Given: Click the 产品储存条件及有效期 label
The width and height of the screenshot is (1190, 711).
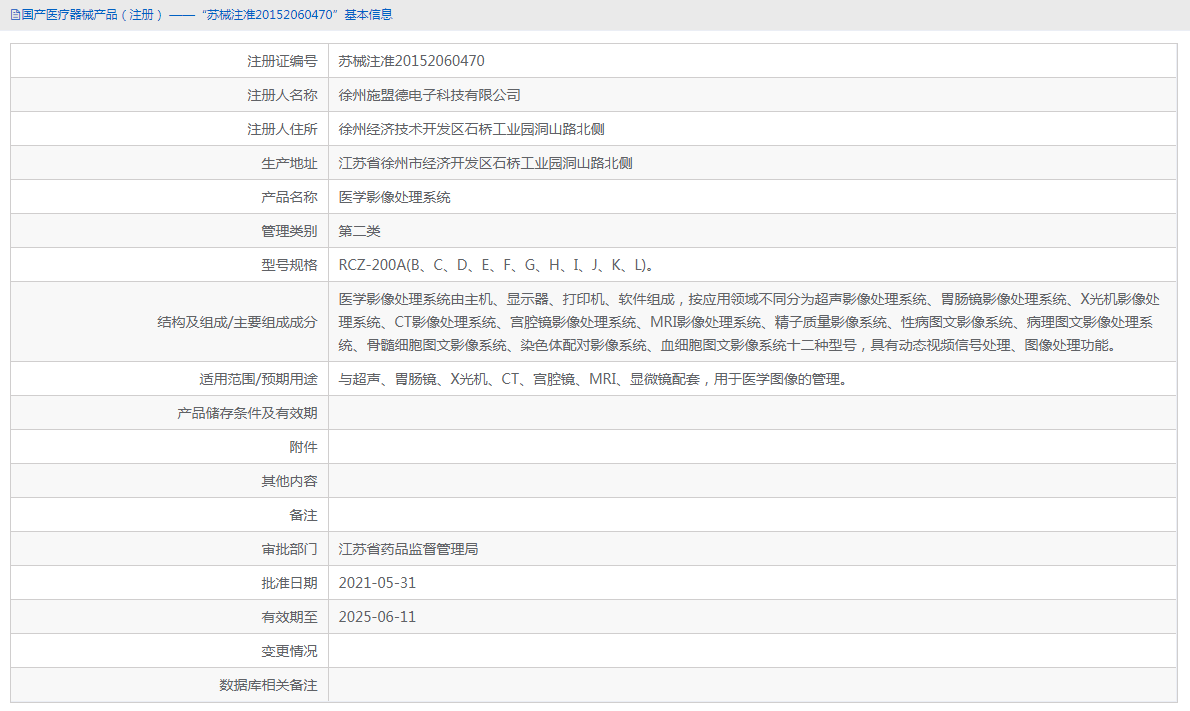Looking at the screenshot, I should [247, 413].
